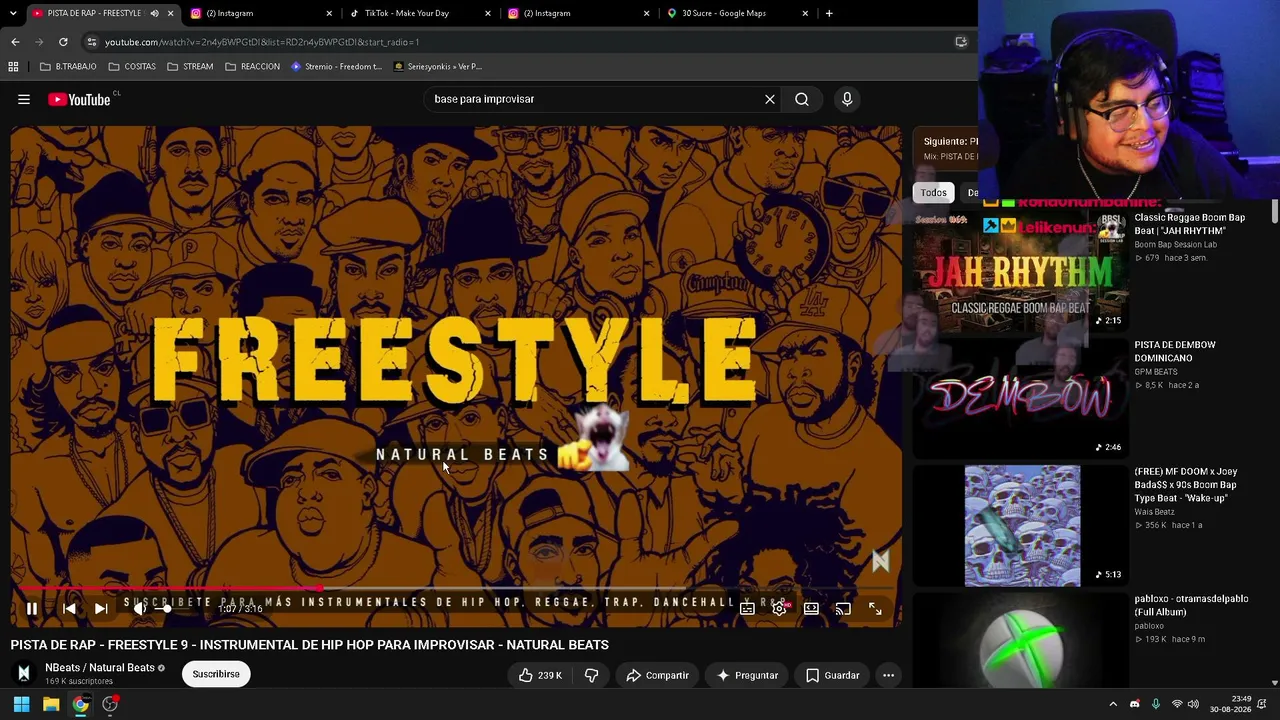Viewport: 1280px width, 720px height.
Task: Go to the YouTube home logo
Action: [x=79, y=99]
